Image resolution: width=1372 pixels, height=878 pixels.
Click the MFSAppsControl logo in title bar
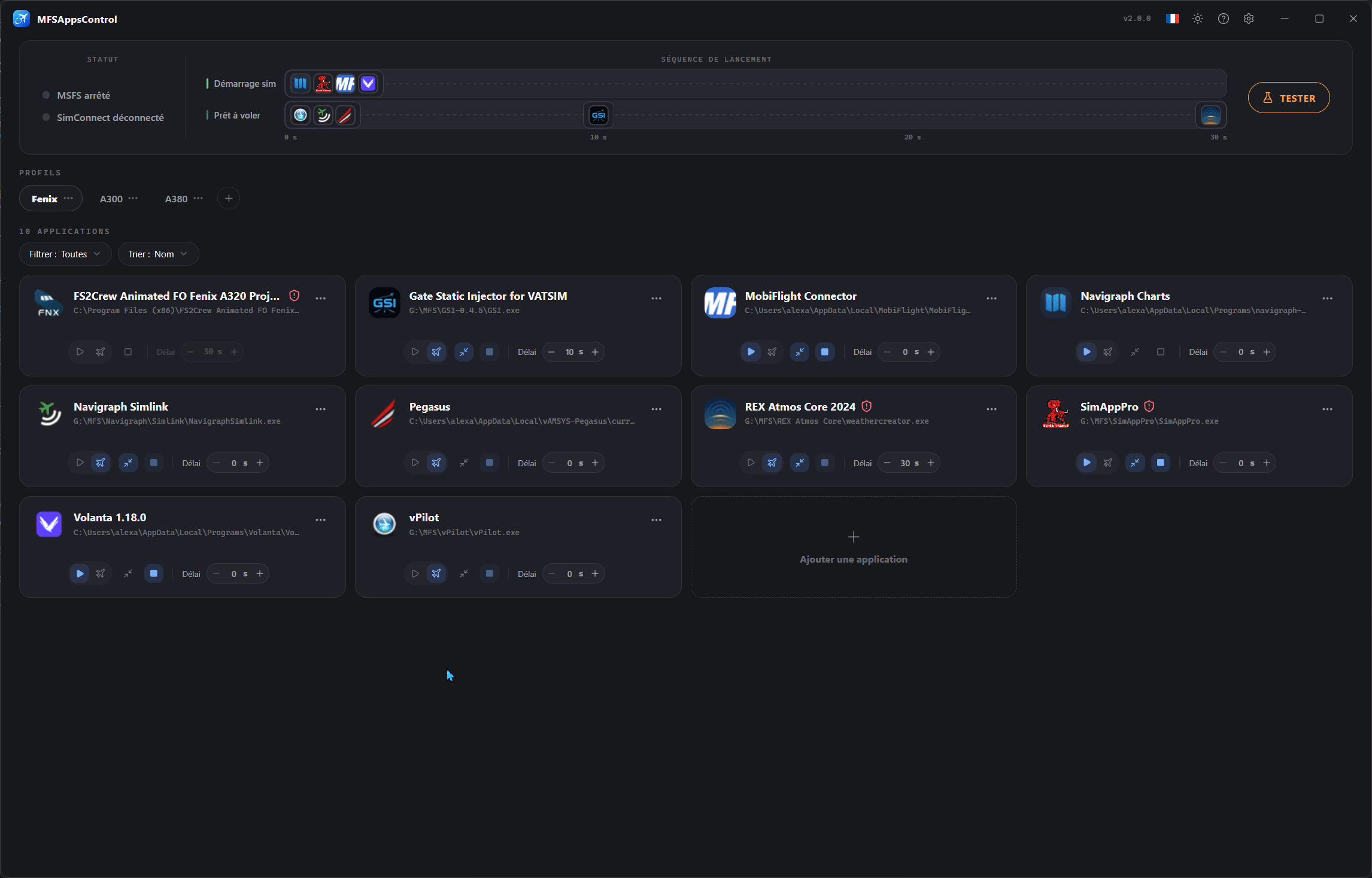pos(22,19)
